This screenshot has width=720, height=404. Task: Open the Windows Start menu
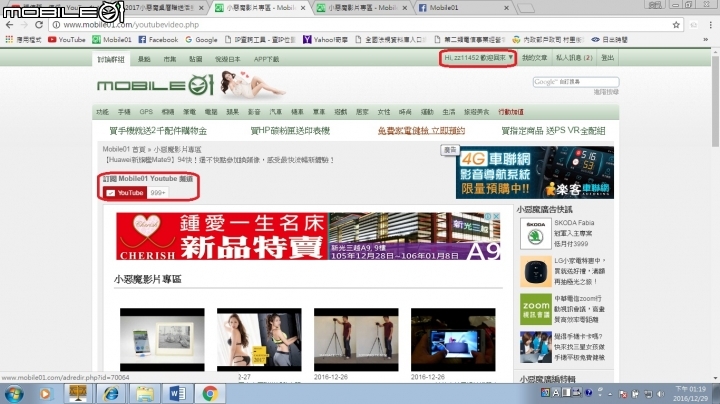pos(13,394)
